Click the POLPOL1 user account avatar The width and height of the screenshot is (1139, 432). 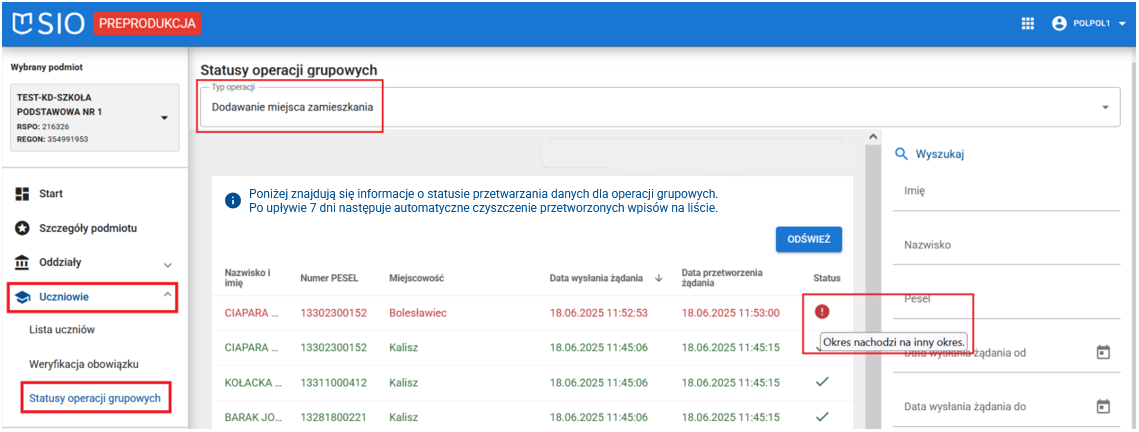pos(1059,23)
